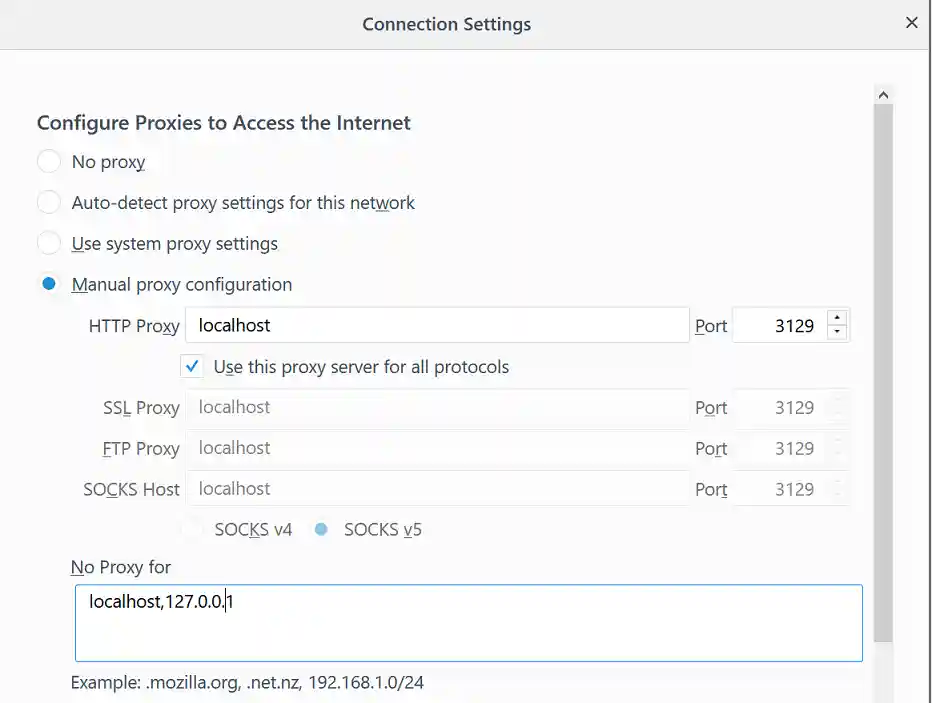Click the vertical scrollbar thumb
The height and width of the screenshot is (703, 932).
click(883, 370)
